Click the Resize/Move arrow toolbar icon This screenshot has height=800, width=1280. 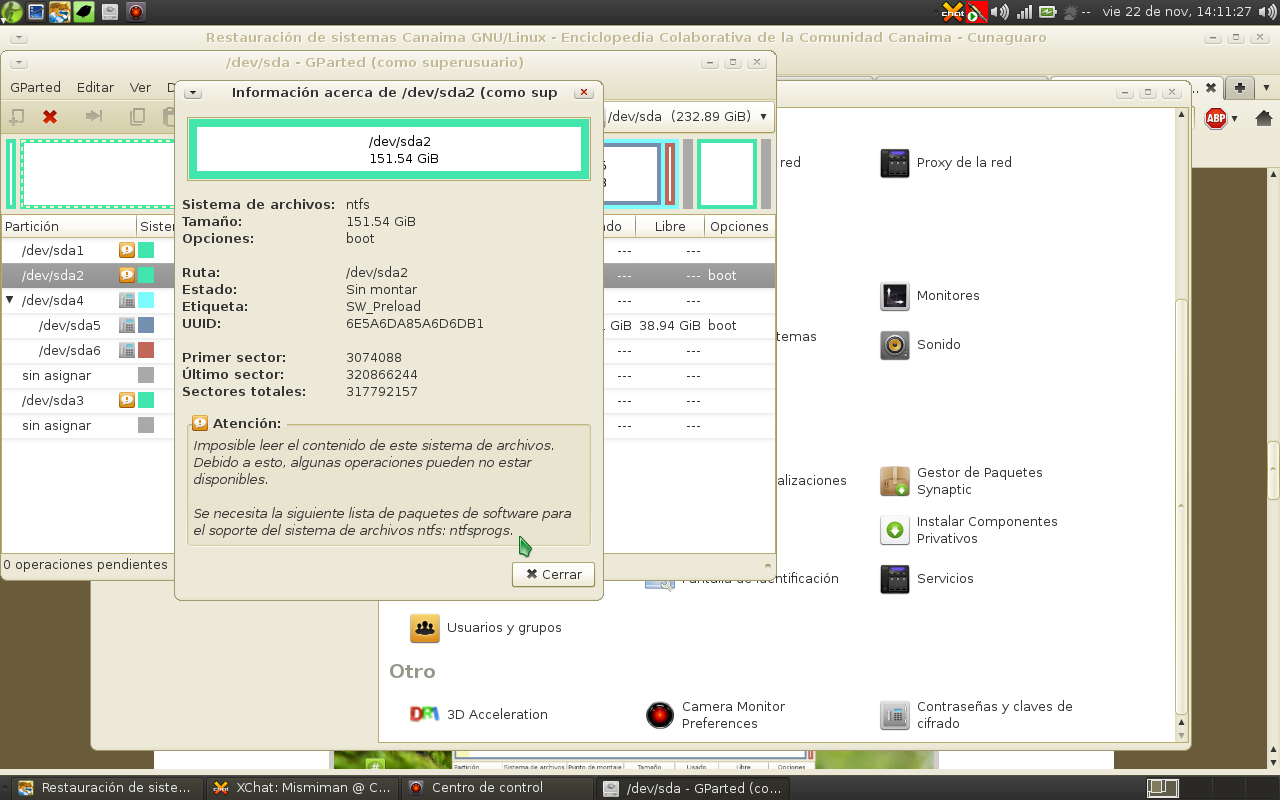(94, 117)
